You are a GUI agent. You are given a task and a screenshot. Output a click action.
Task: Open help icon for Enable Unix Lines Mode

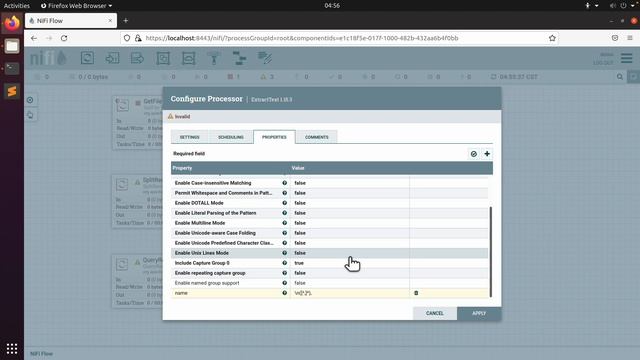(284, 253)
